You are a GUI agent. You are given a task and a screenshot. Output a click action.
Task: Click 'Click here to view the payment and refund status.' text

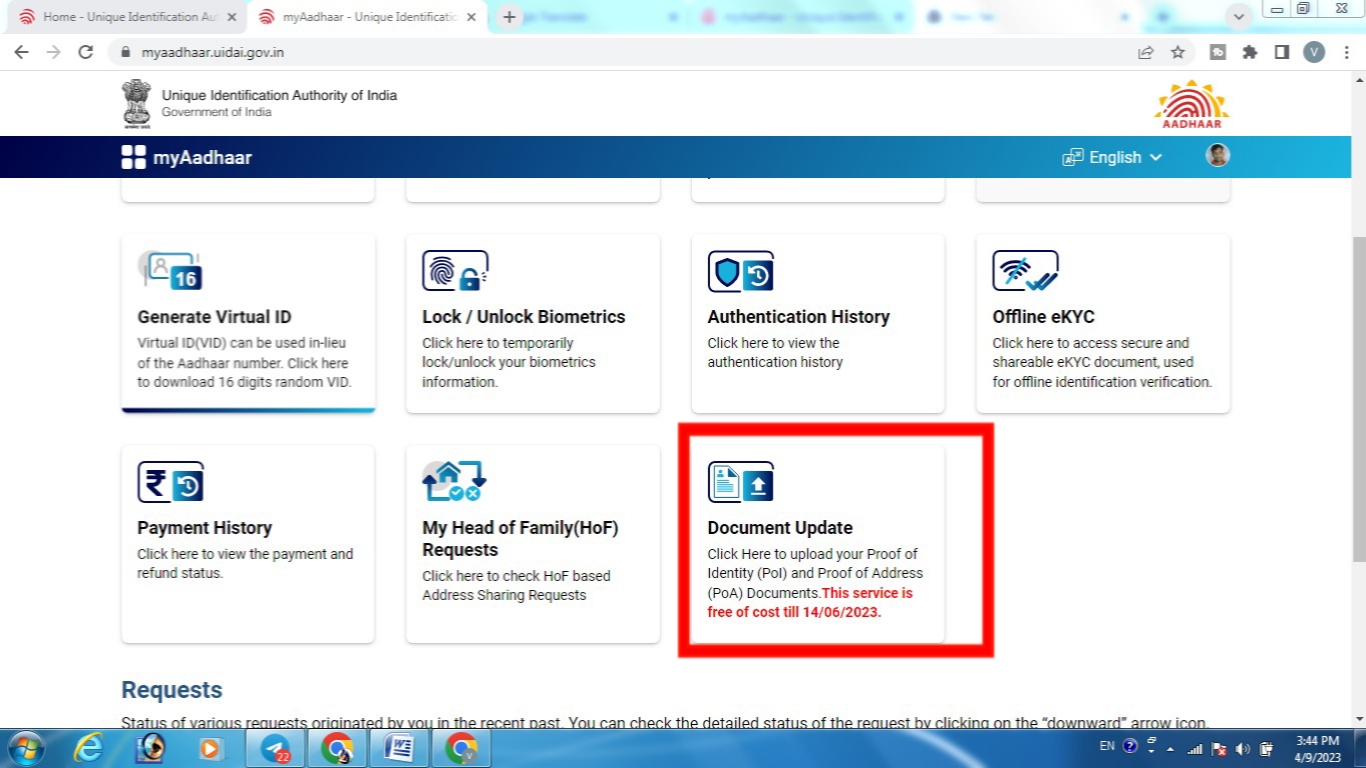pos(245,564)
